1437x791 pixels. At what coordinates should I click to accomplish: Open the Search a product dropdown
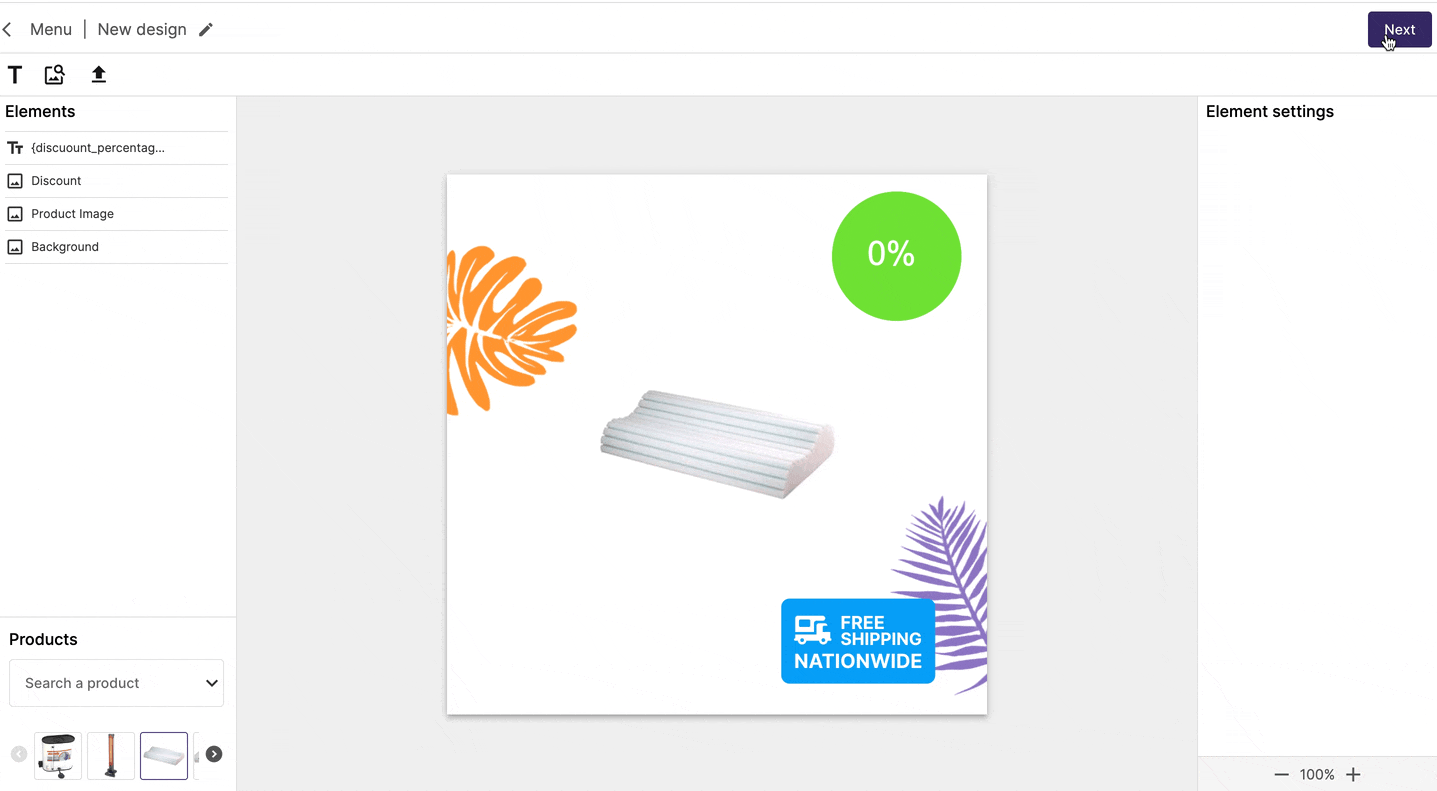pos(117,683)
